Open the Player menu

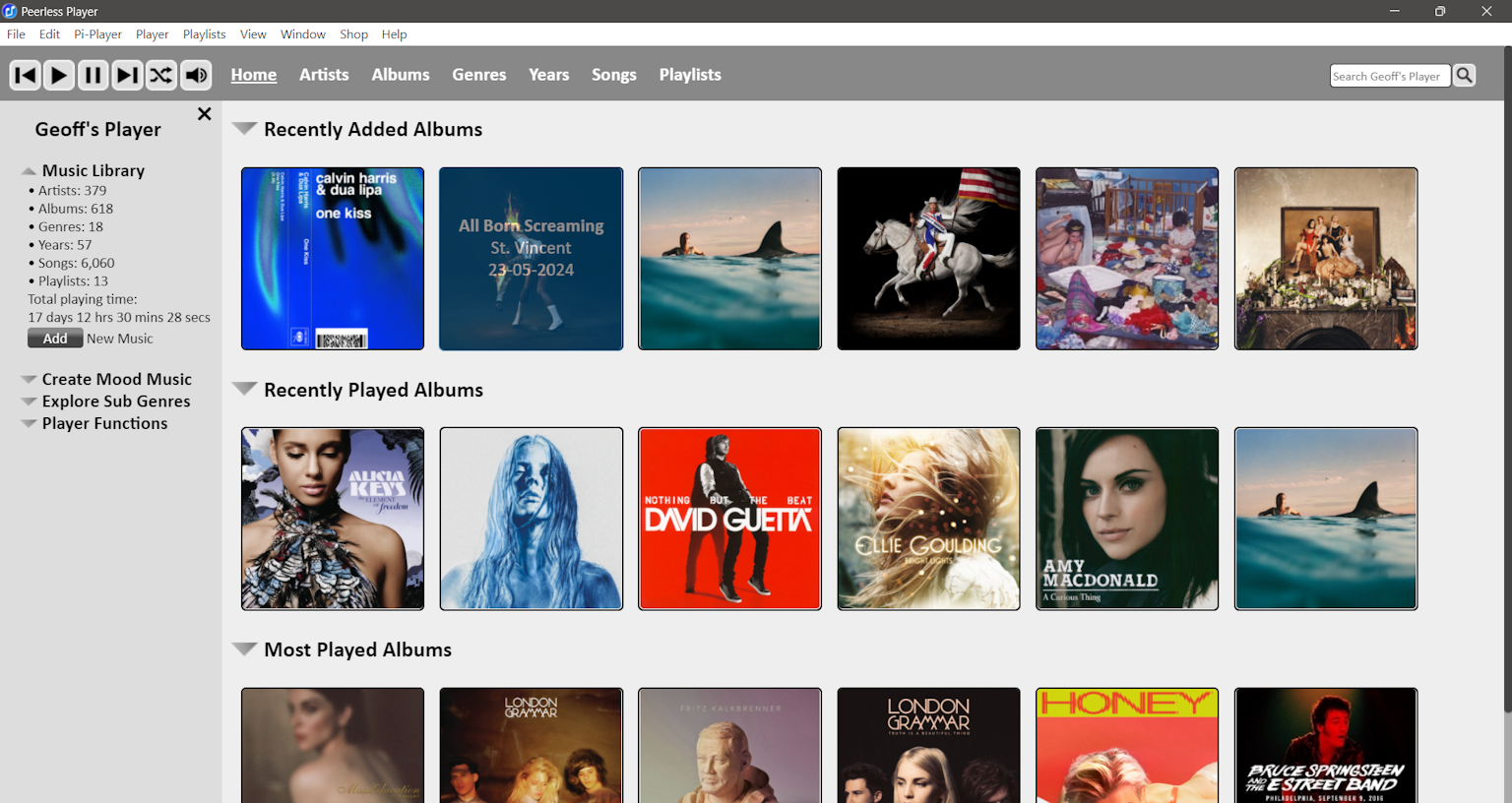pos(153,34)
